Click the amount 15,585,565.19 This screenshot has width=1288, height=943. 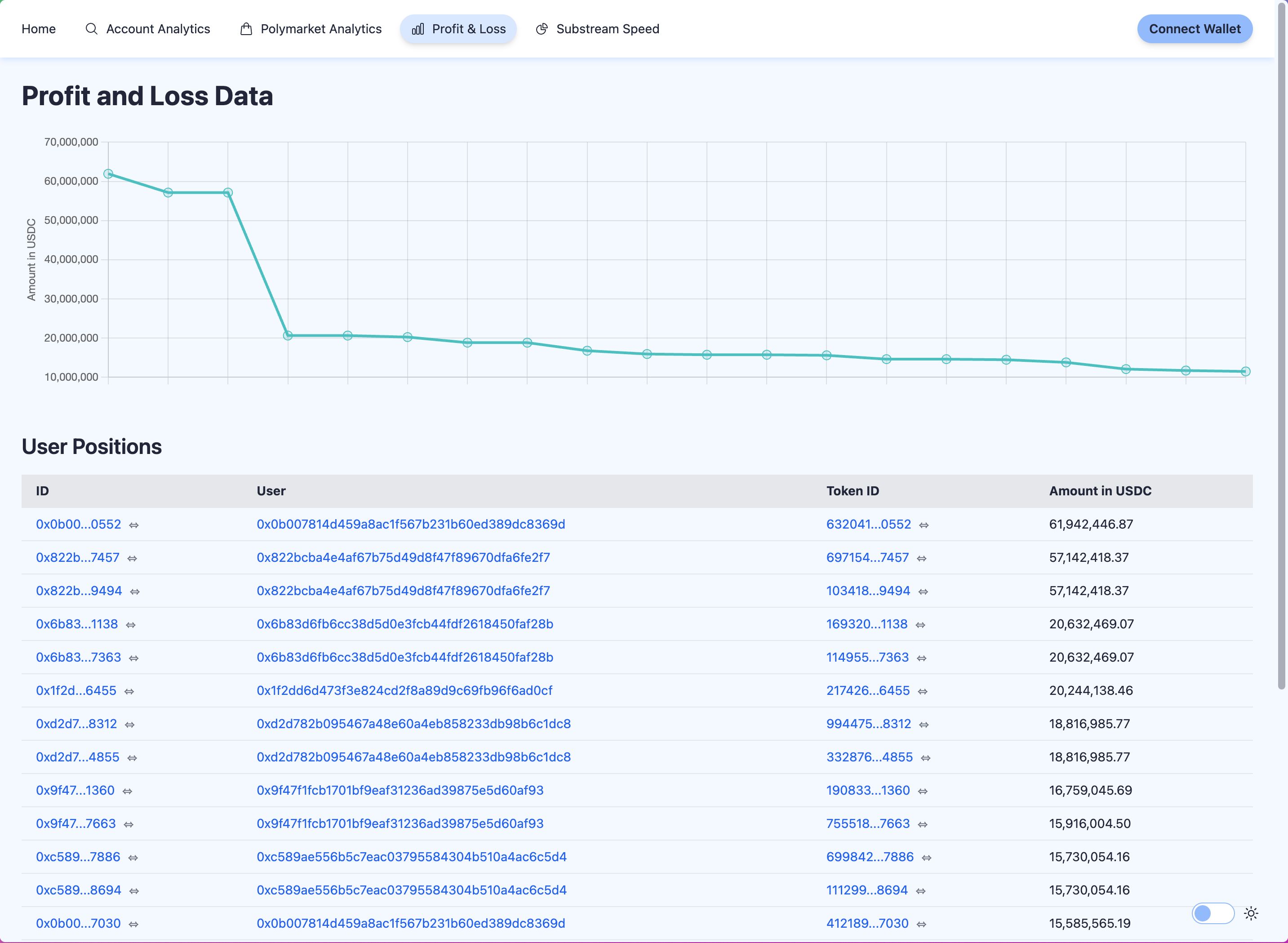pyautogui.click(x=1090, y=923)
